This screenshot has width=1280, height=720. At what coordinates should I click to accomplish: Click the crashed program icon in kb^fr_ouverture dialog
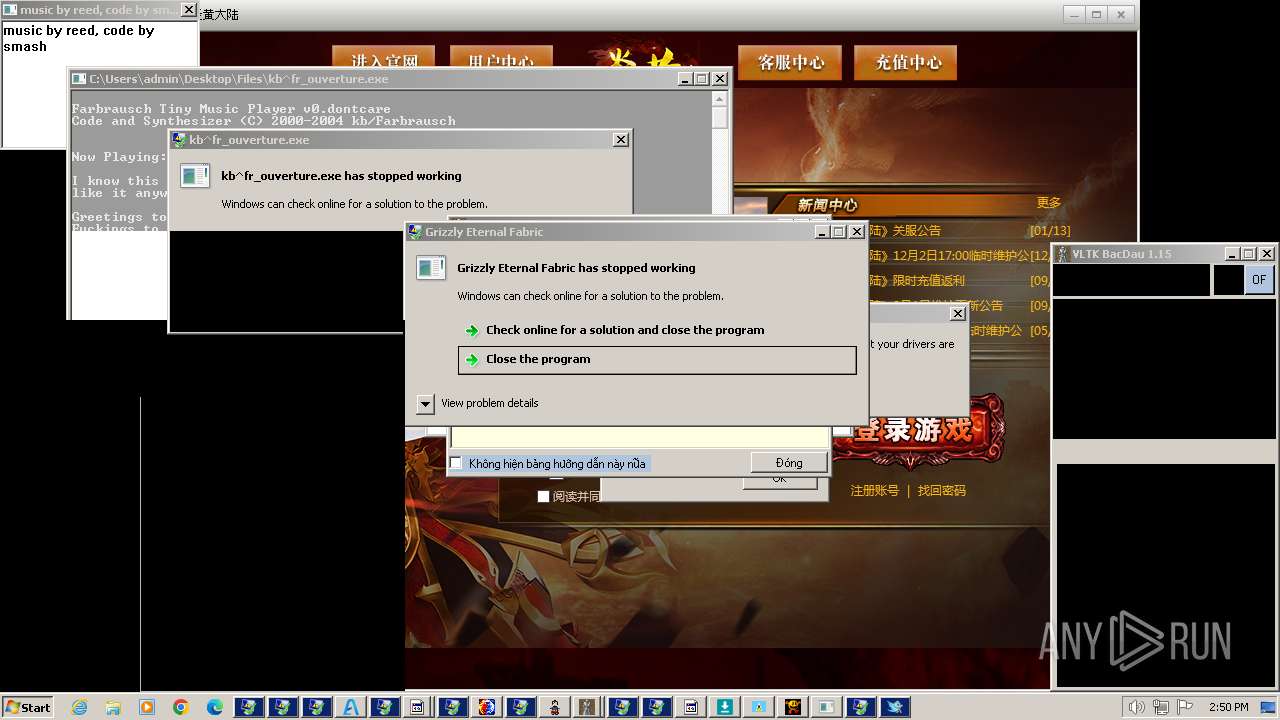194,176
